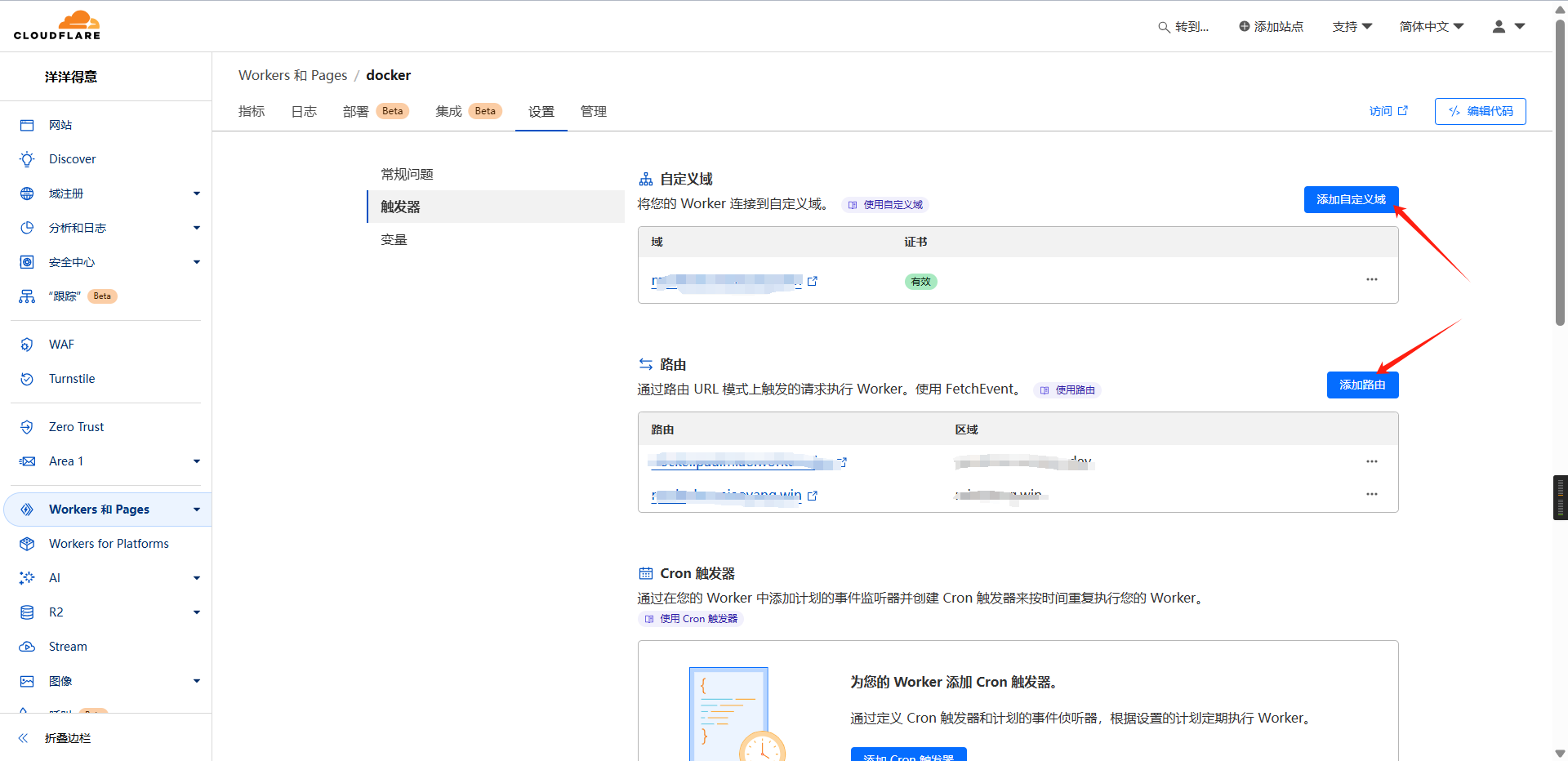Click the 转到... search field
1568x761 pixels.
[1183, 27]
